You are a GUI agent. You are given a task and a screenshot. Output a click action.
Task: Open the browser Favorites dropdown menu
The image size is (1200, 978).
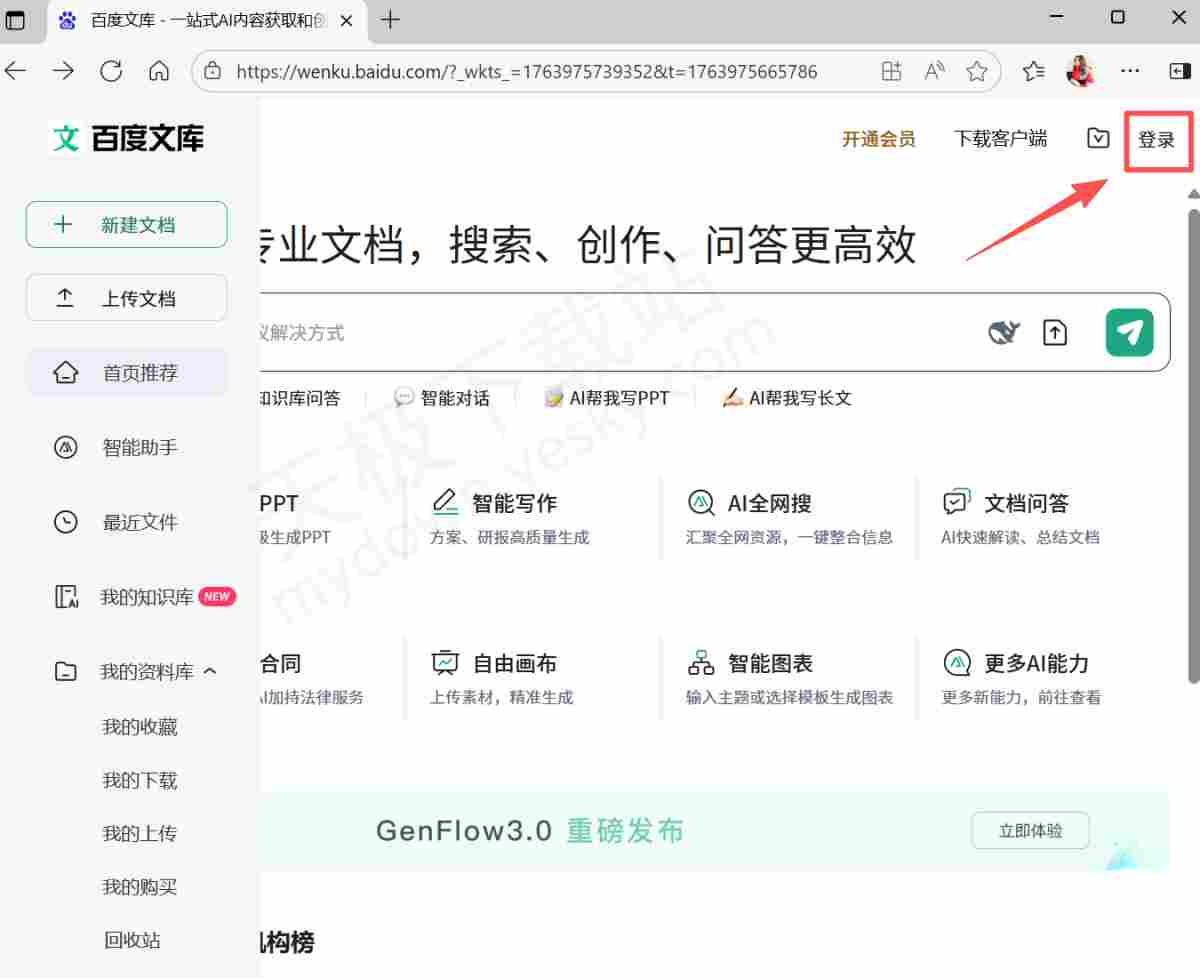pos(1033,71)
